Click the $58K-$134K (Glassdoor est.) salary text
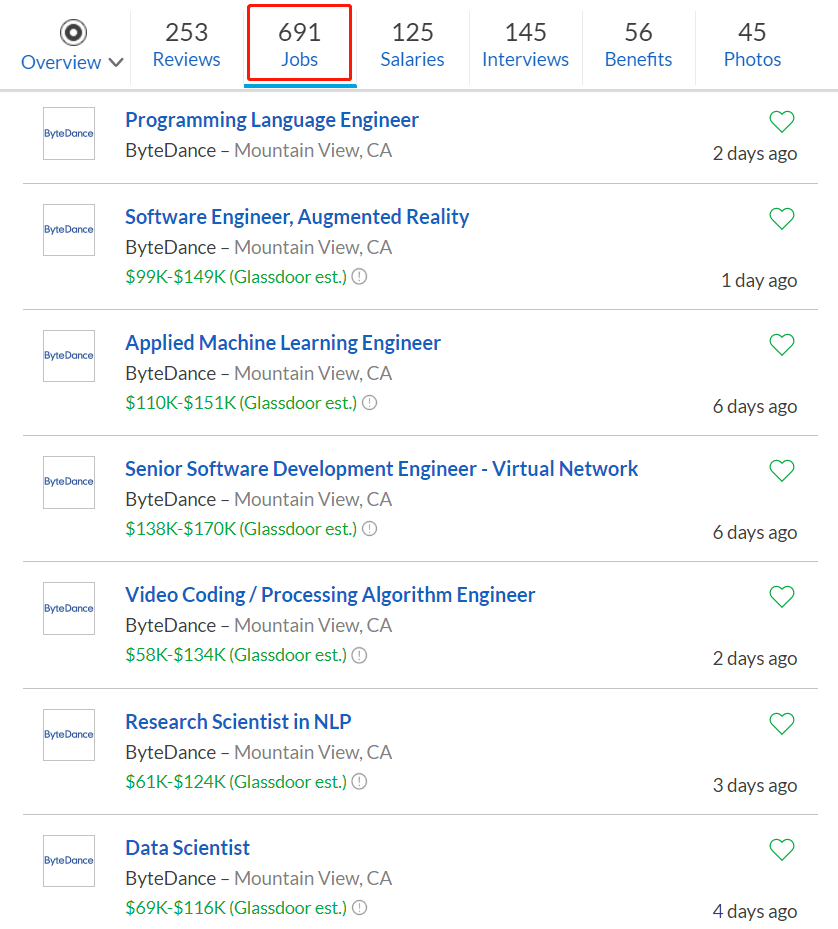Image resolution: width=838 pixels, height=929 pixels. click(236, 655)
